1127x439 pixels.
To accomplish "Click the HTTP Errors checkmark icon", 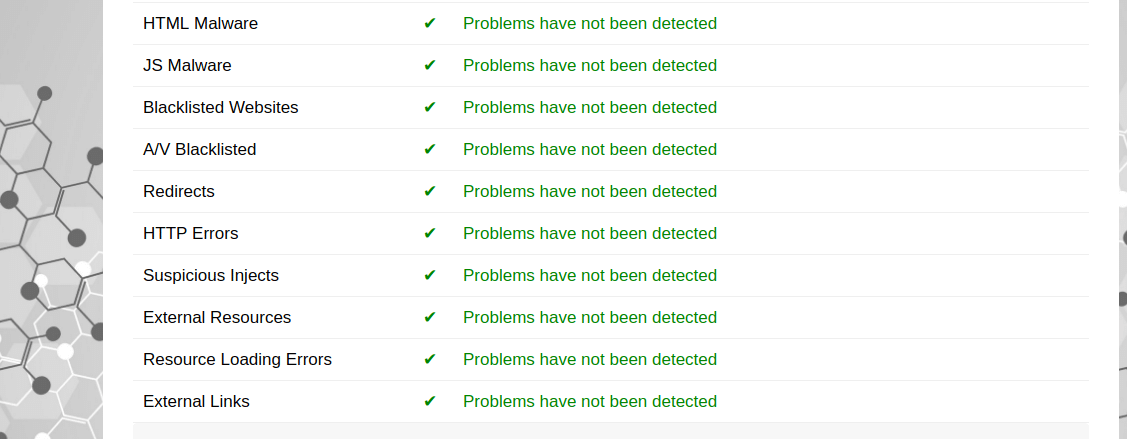I will point(430,234).
